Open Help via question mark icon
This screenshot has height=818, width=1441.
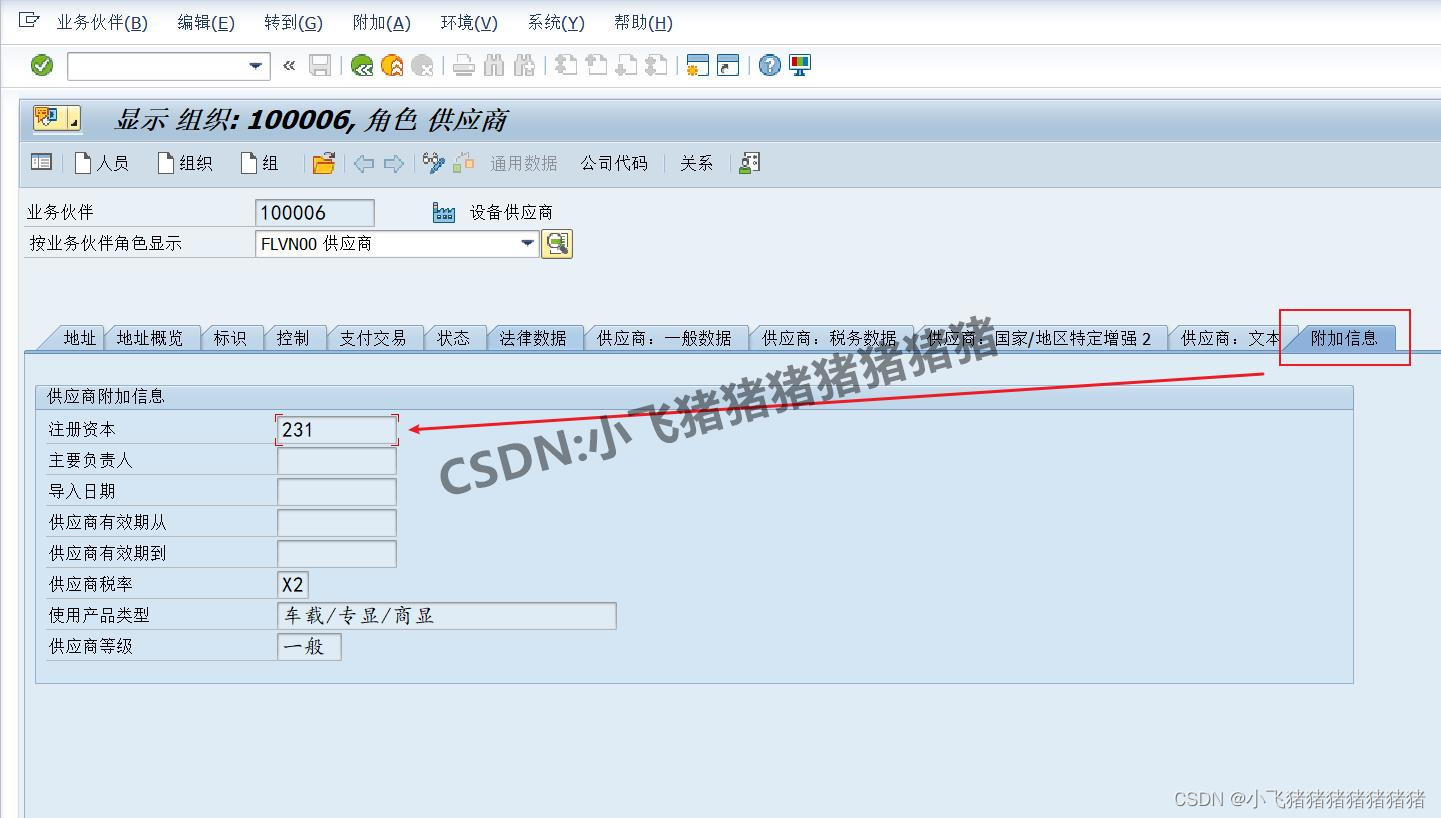(769, 66)
